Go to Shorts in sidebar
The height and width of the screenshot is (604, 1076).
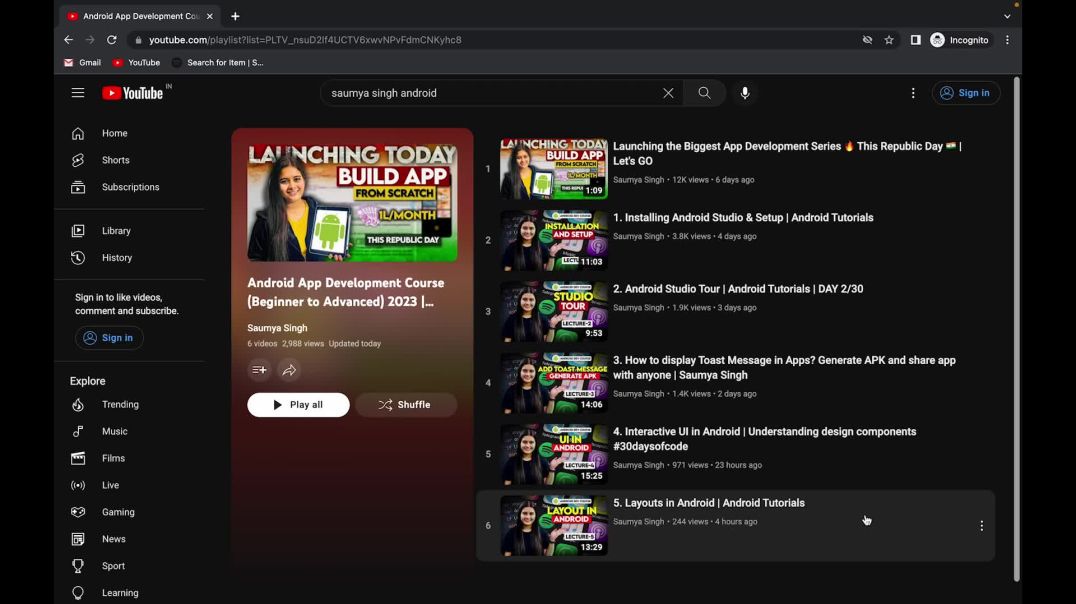click(115, 160)
